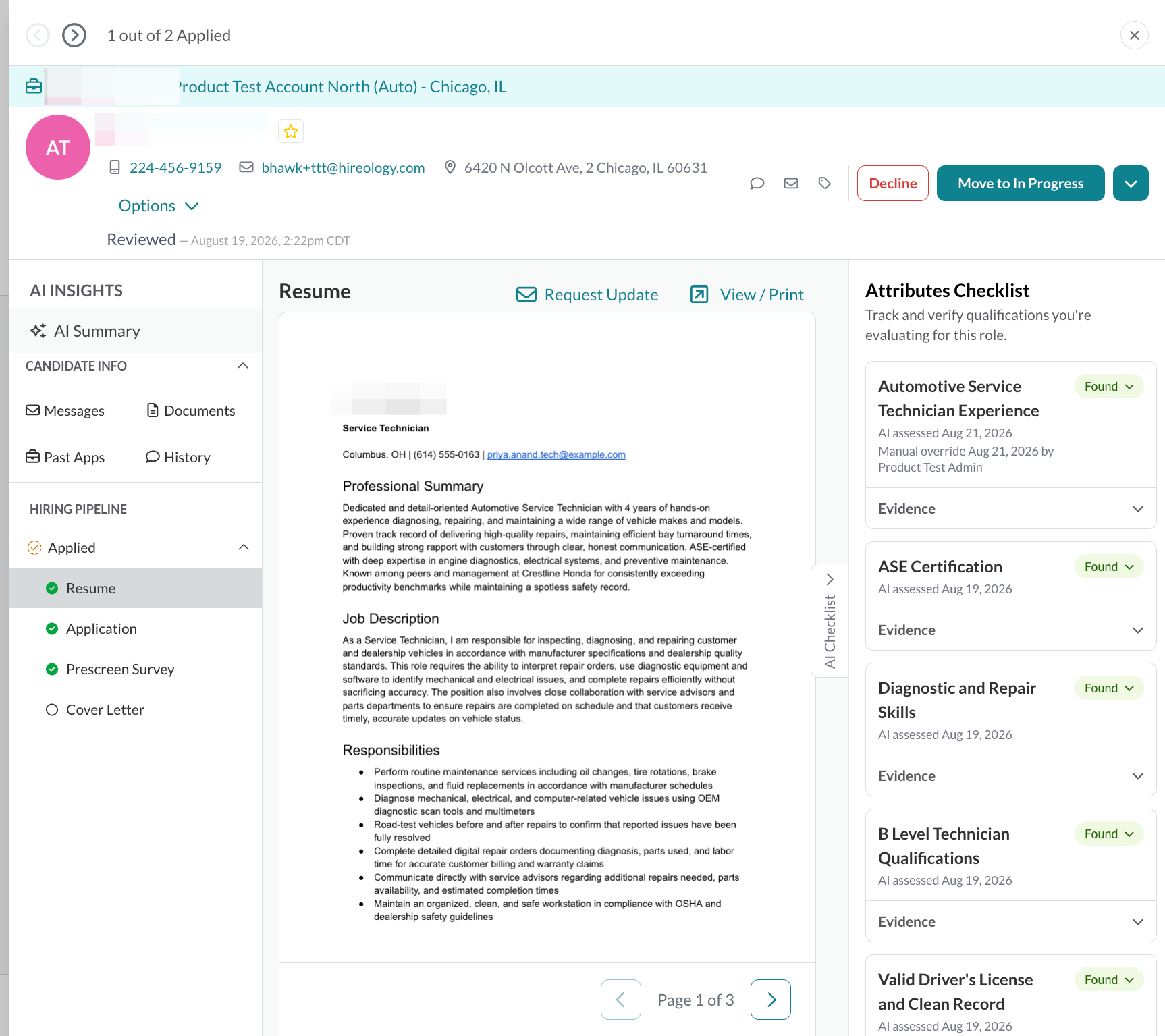The image size is (1165, 1036).
Task: Select Application in hiring pipeline
Action: pyautogui.click(x=136, y=628)
